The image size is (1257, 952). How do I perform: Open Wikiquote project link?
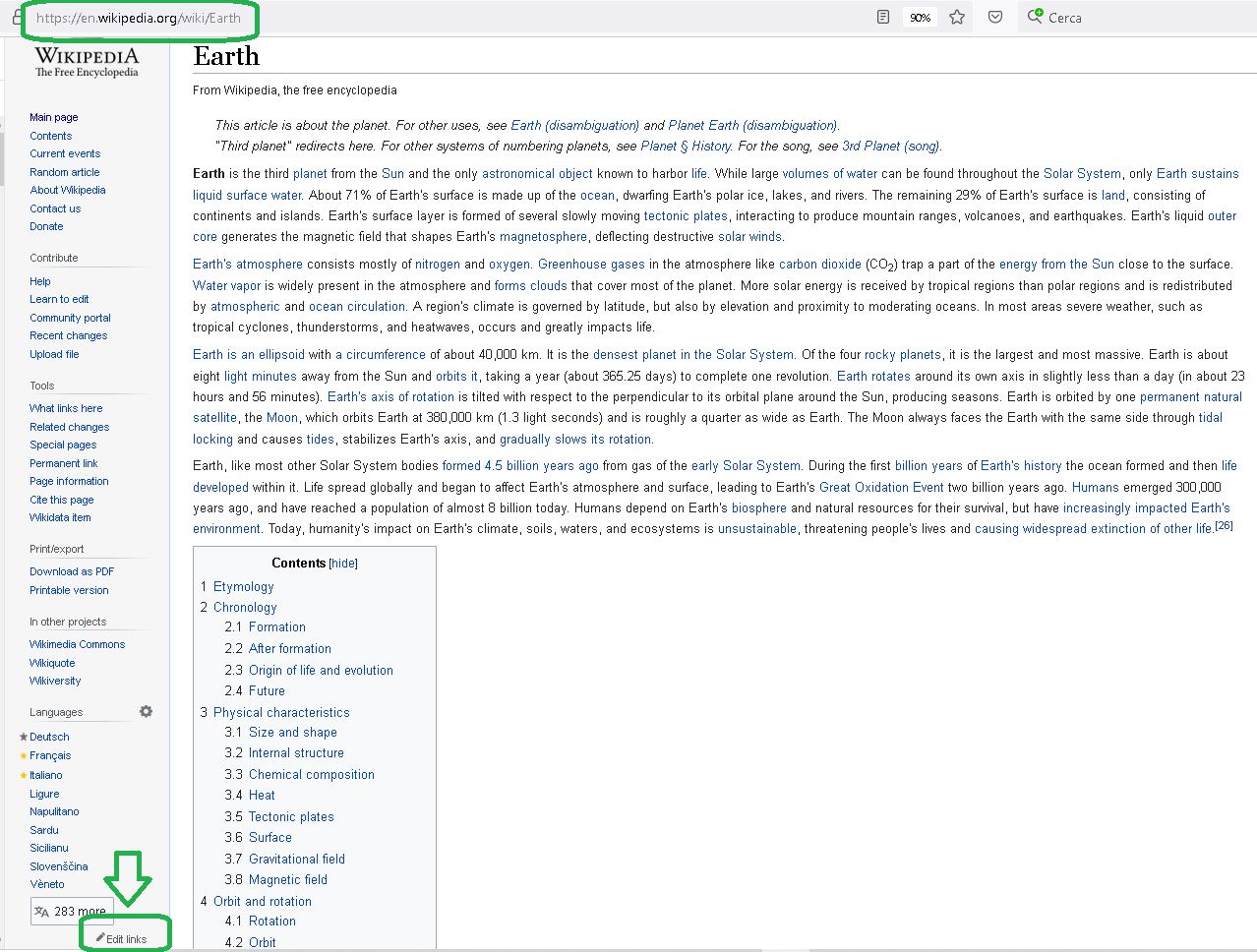(52, 663)
